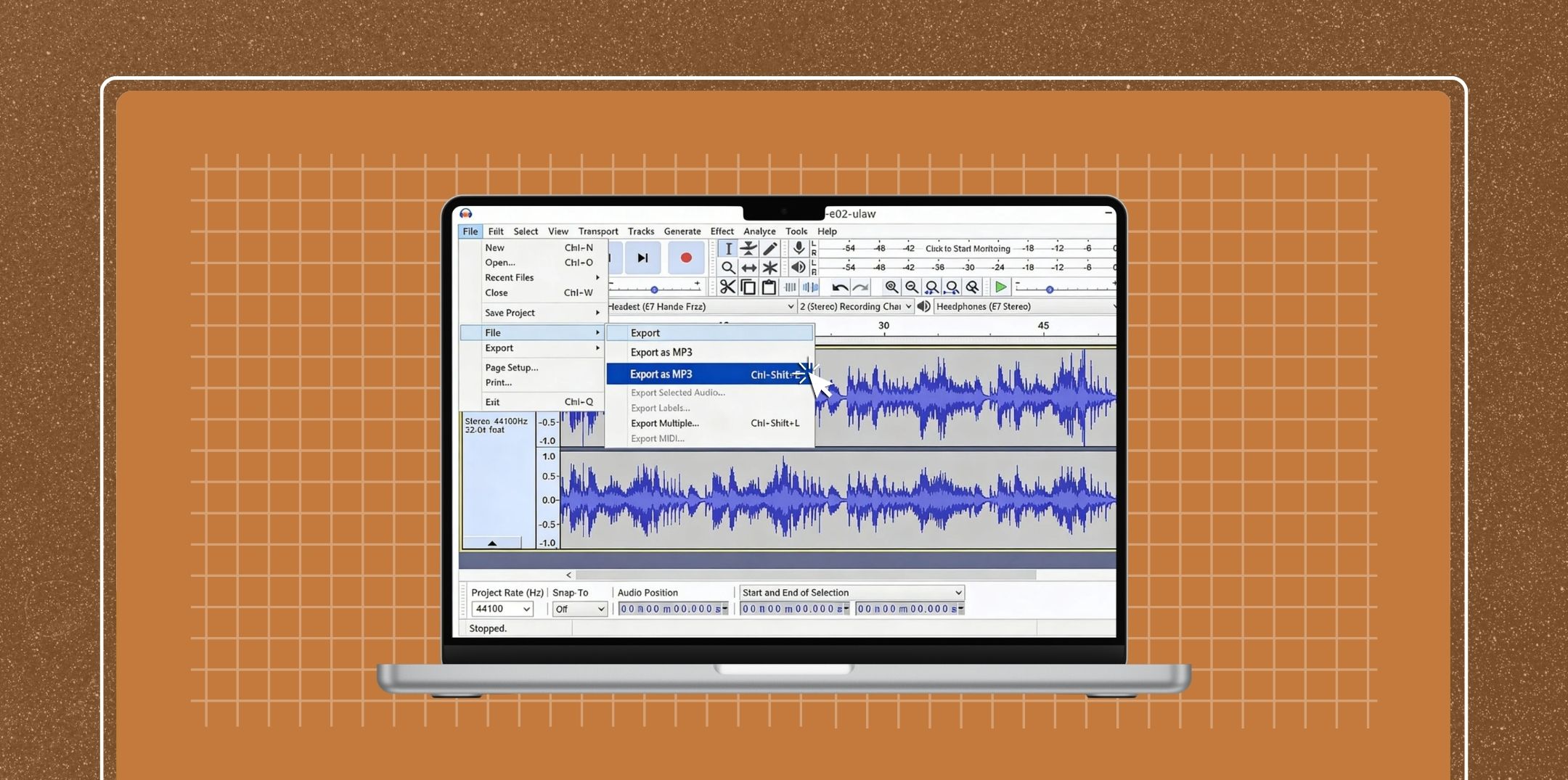Click the Zoom In magnifier icon
The width and height of the screenshot is (1568, 780).
892,286
